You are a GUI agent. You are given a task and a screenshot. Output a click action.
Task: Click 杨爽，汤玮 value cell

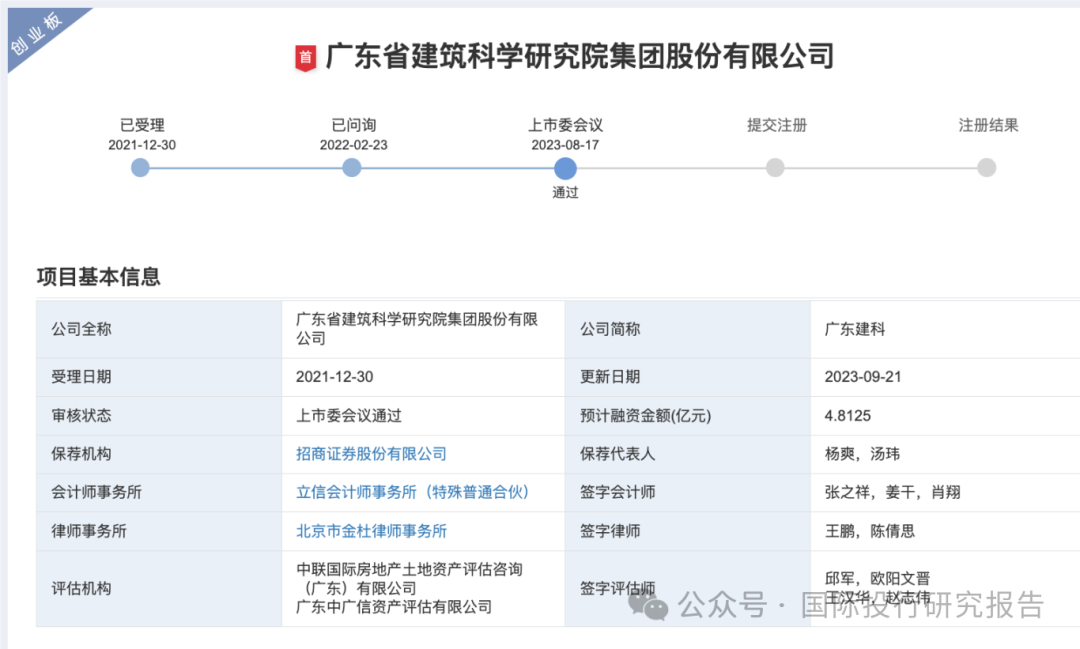tap(945, 454)
